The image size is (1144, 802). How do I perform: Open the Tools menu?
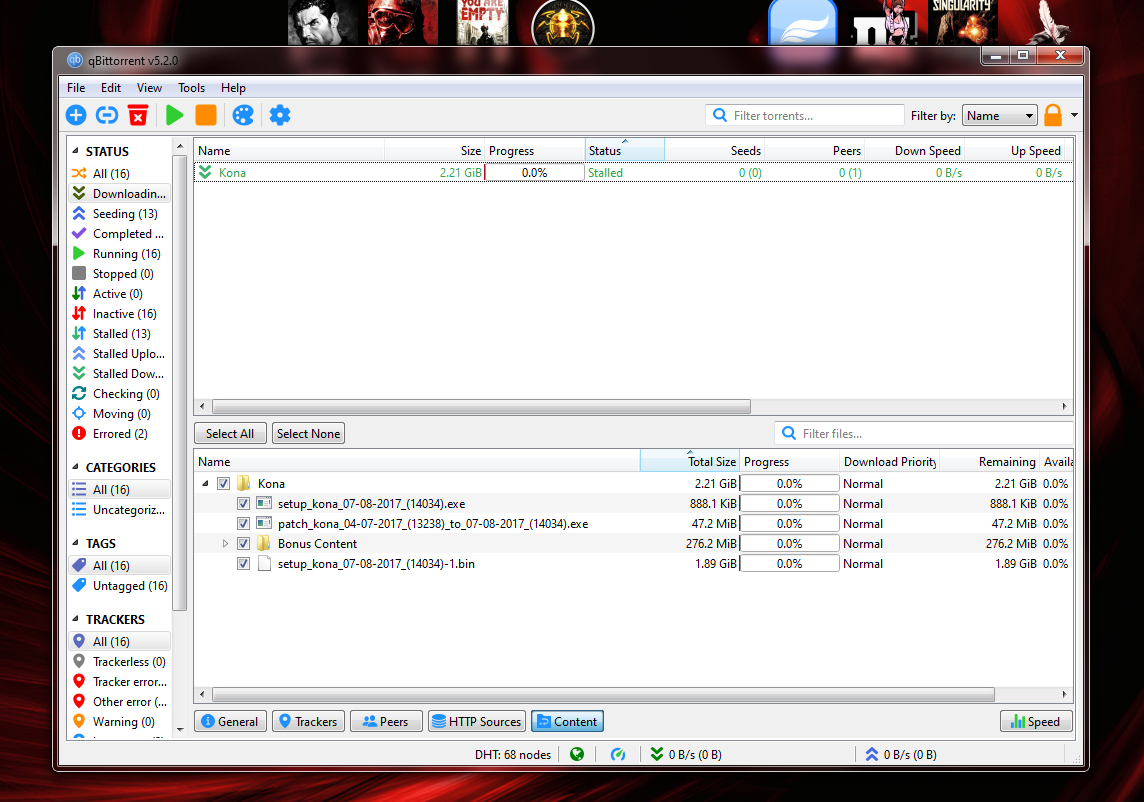pos(191,88)
